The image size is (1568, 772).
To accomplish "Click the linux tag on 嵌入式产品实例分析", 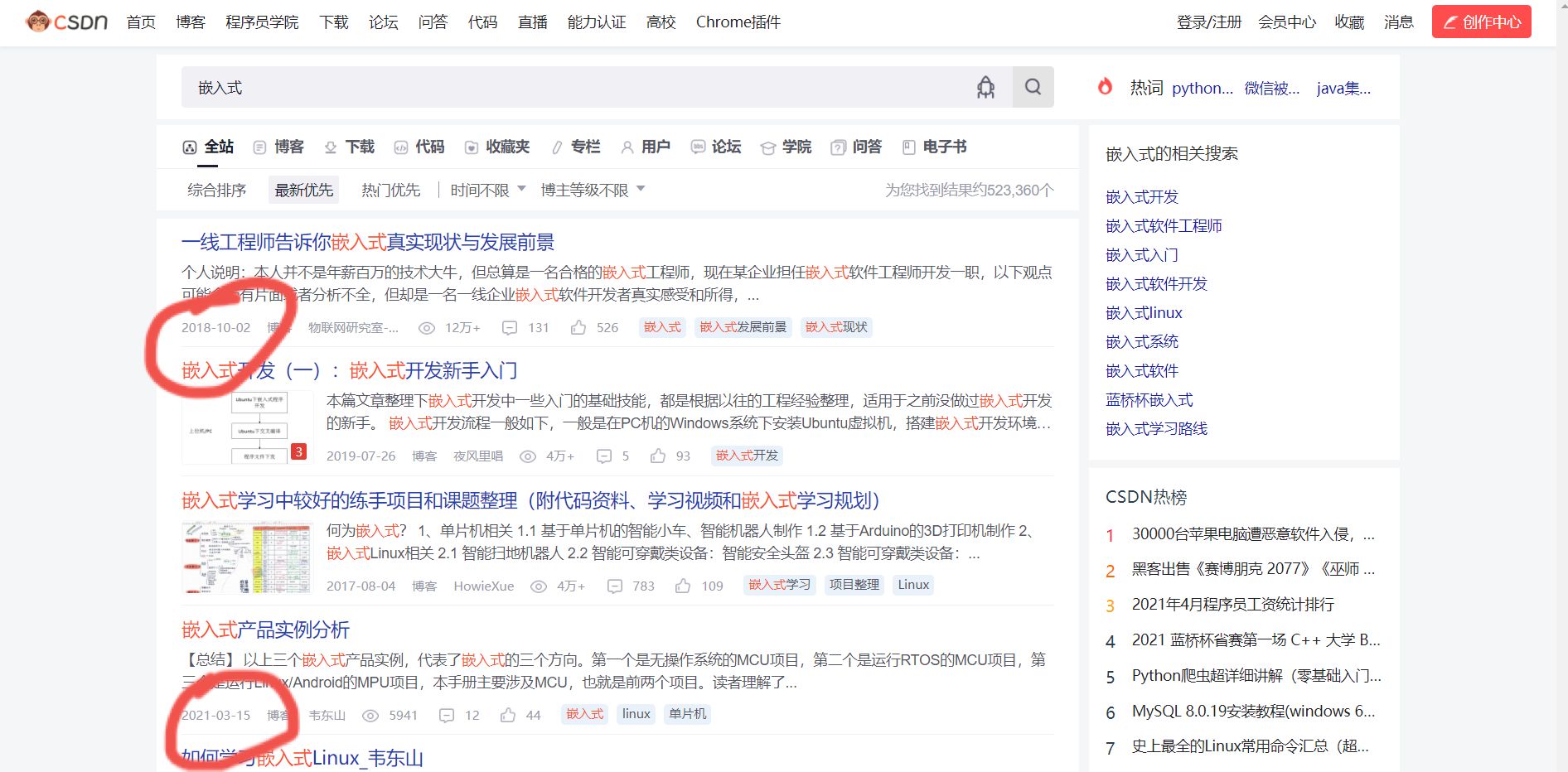I will (636, 714).
